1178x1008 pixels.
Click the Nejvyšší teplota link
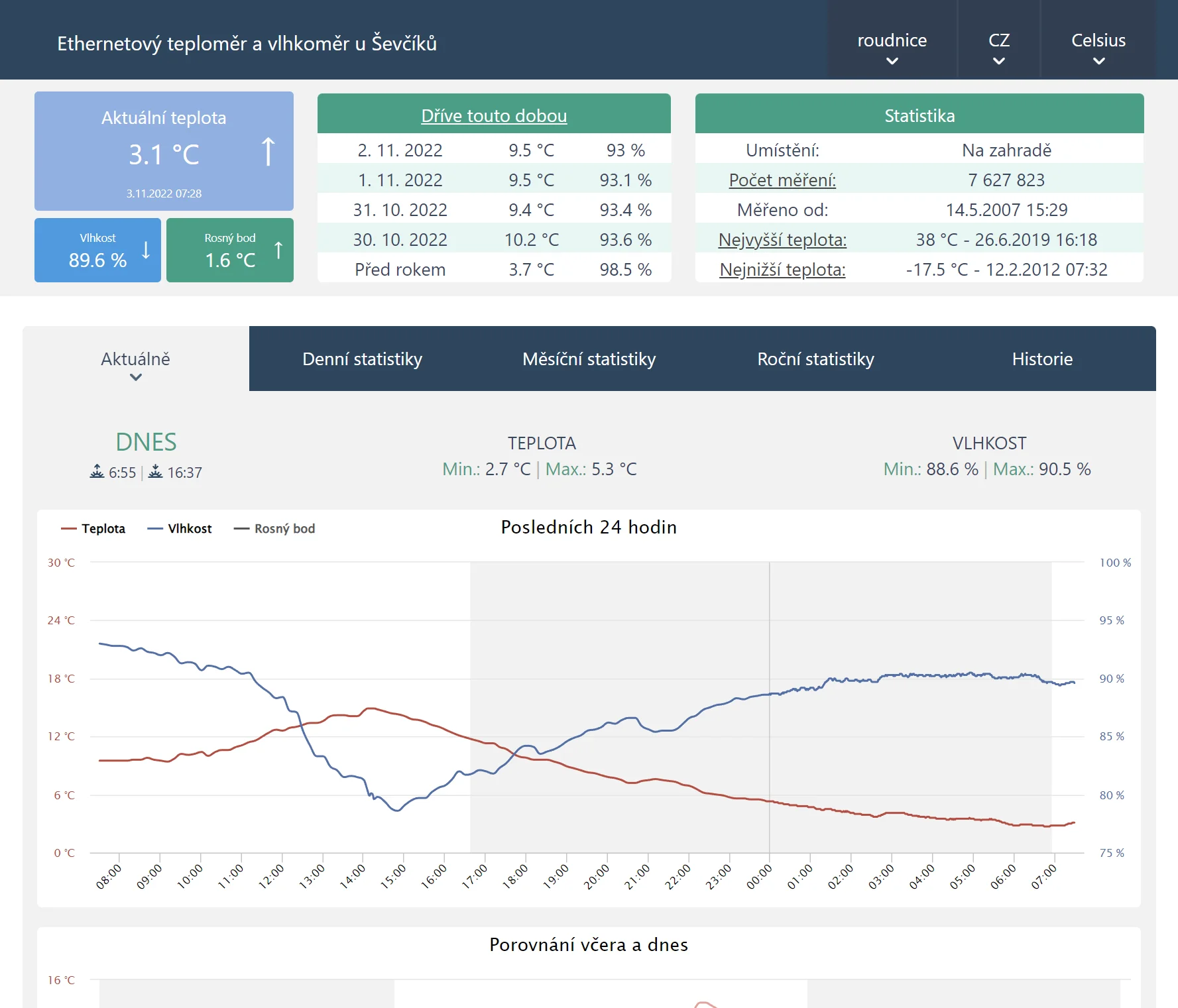click(782, 240)
